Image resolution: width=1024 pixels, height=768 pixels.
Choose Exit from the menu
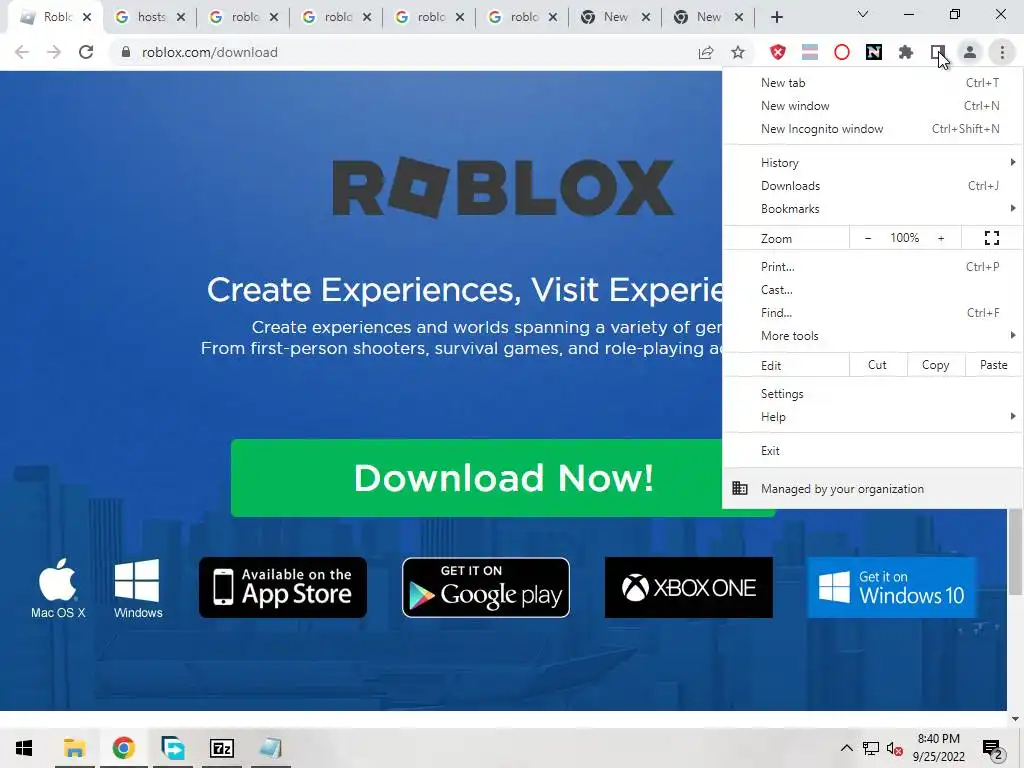pos(872,451)
